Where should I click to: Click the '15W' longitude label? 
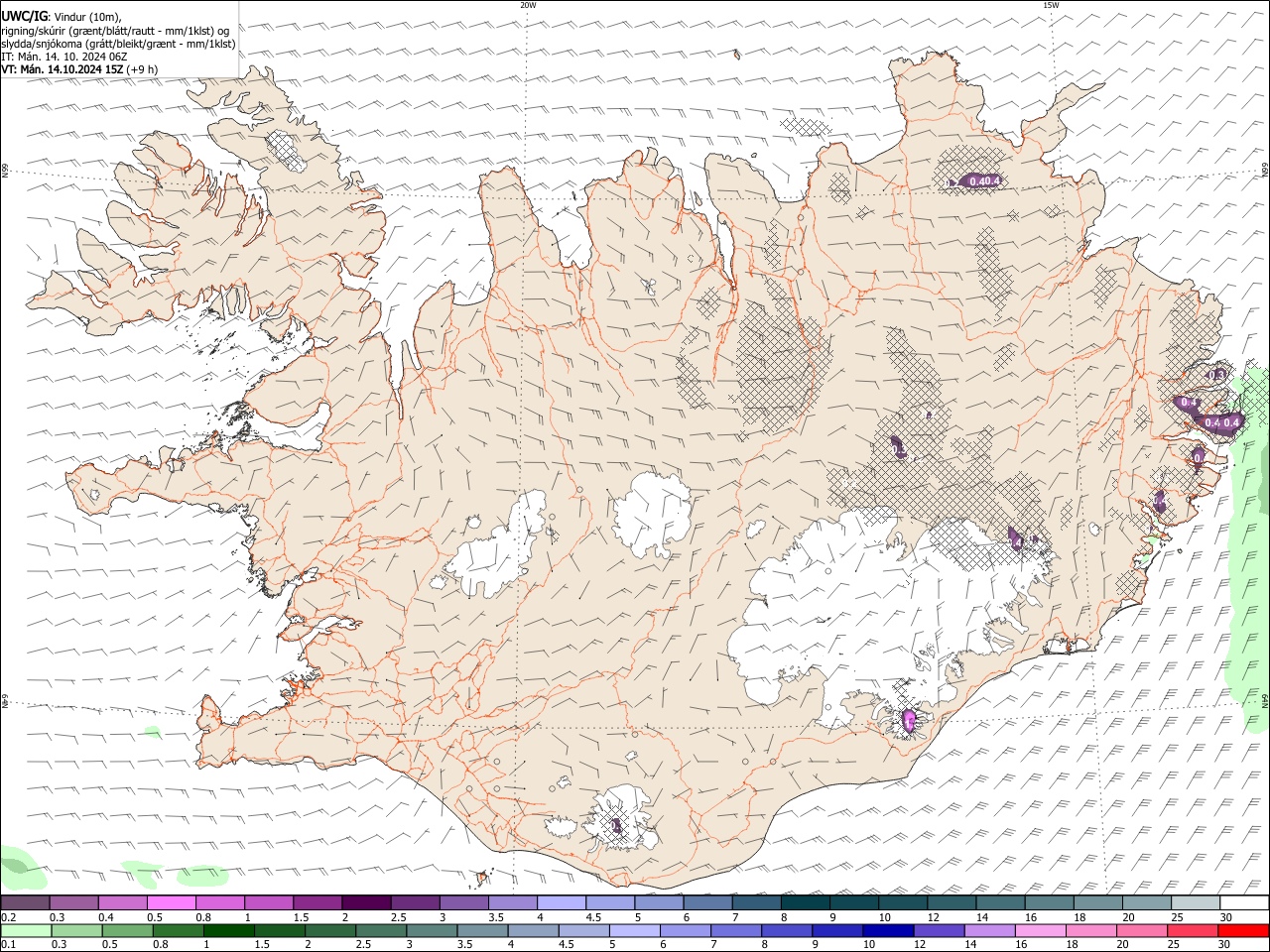1051,5
